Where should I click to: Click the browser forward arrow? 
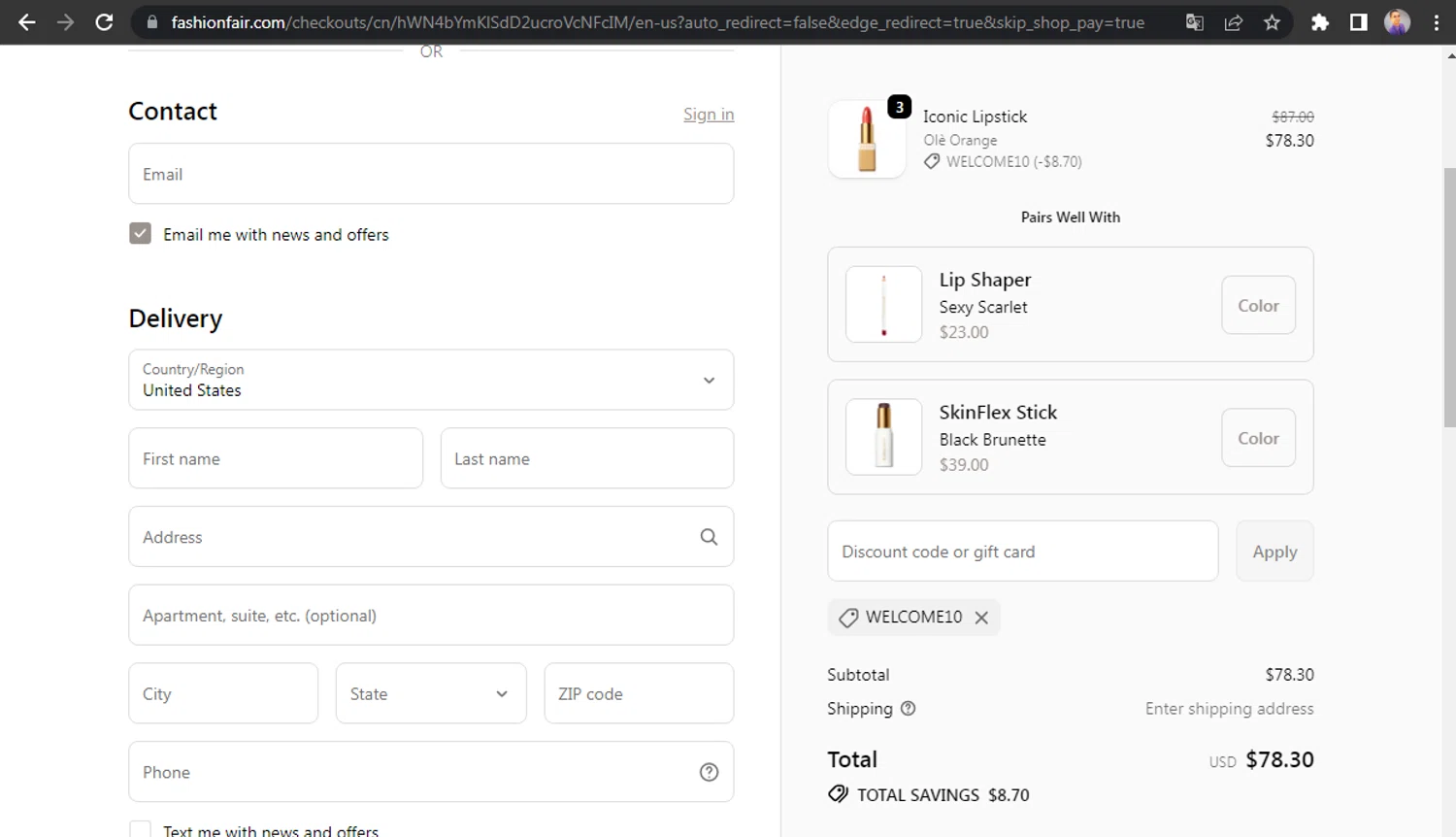65,22
